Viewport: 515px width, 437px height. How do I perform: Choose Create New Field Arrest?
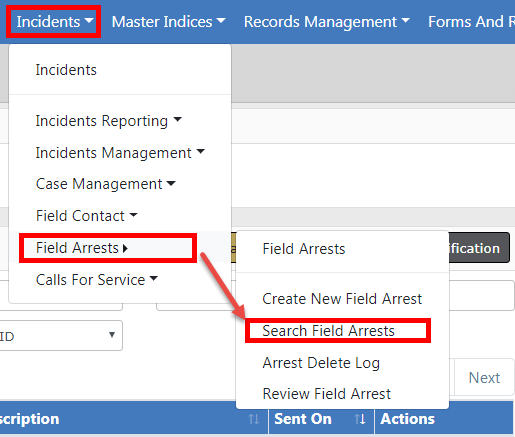[342, 299]
